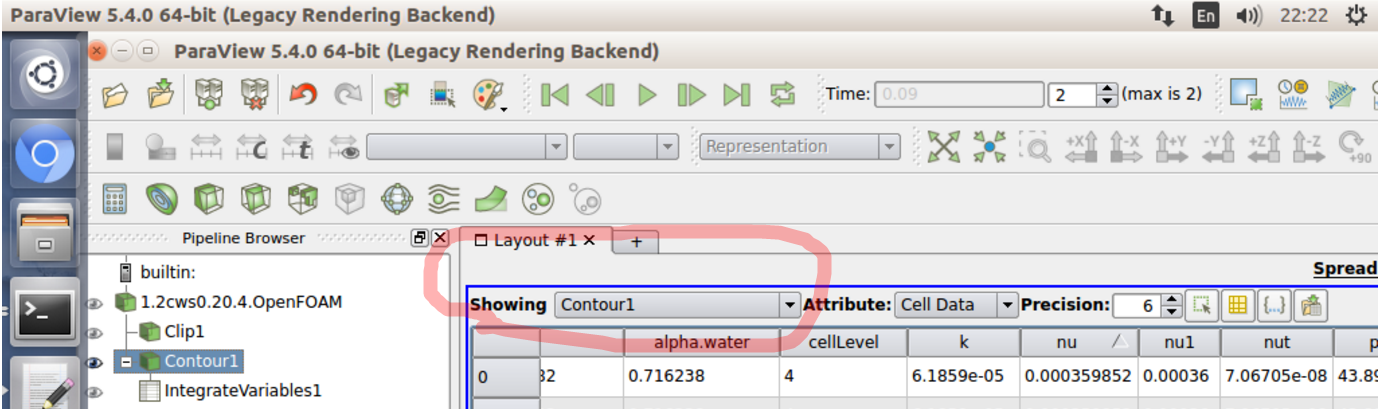
Task: Open Terminal from the Ubuntu launcher
Action: (44, 311)
